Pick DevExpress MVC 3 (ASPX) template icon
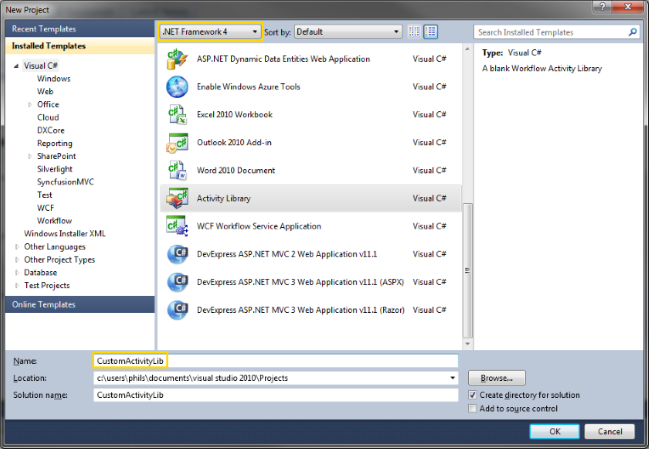Image resolution: width=649 pixels, height=449 pixels. click(x=177, y=282)
